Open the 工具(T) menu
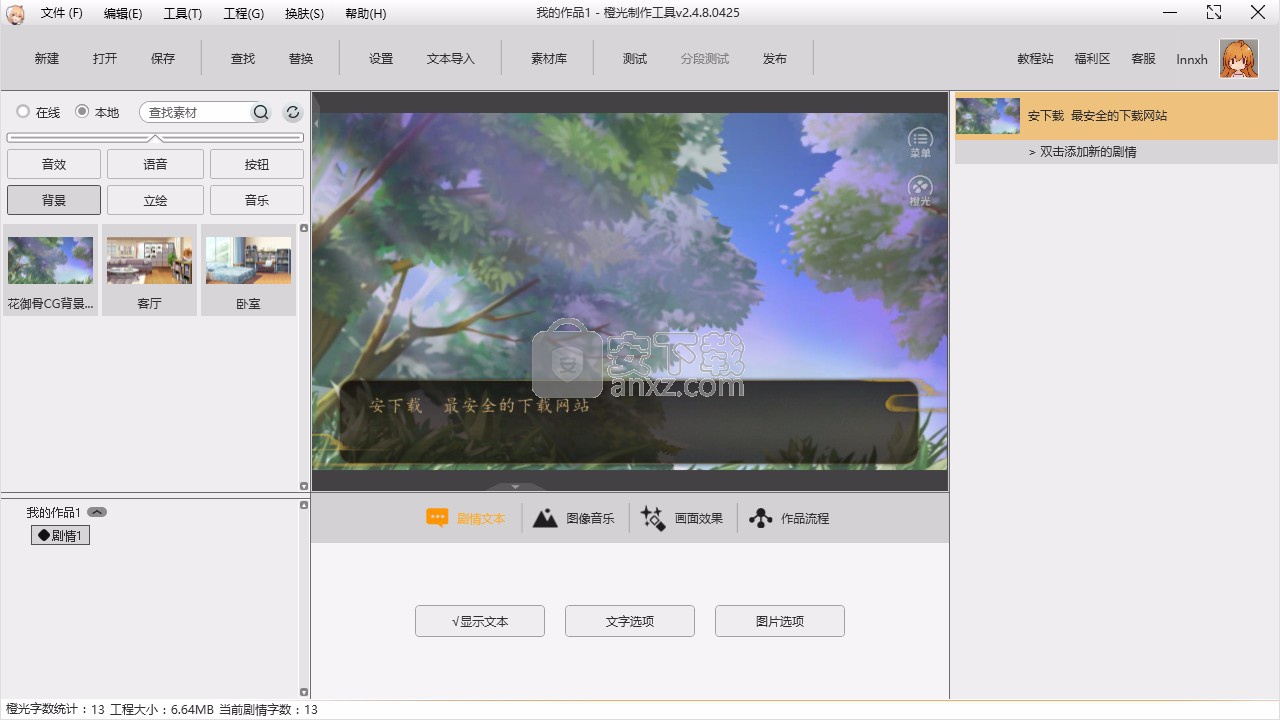The width and height of the screenshot is (1280, 720). (x=183, y=14)
